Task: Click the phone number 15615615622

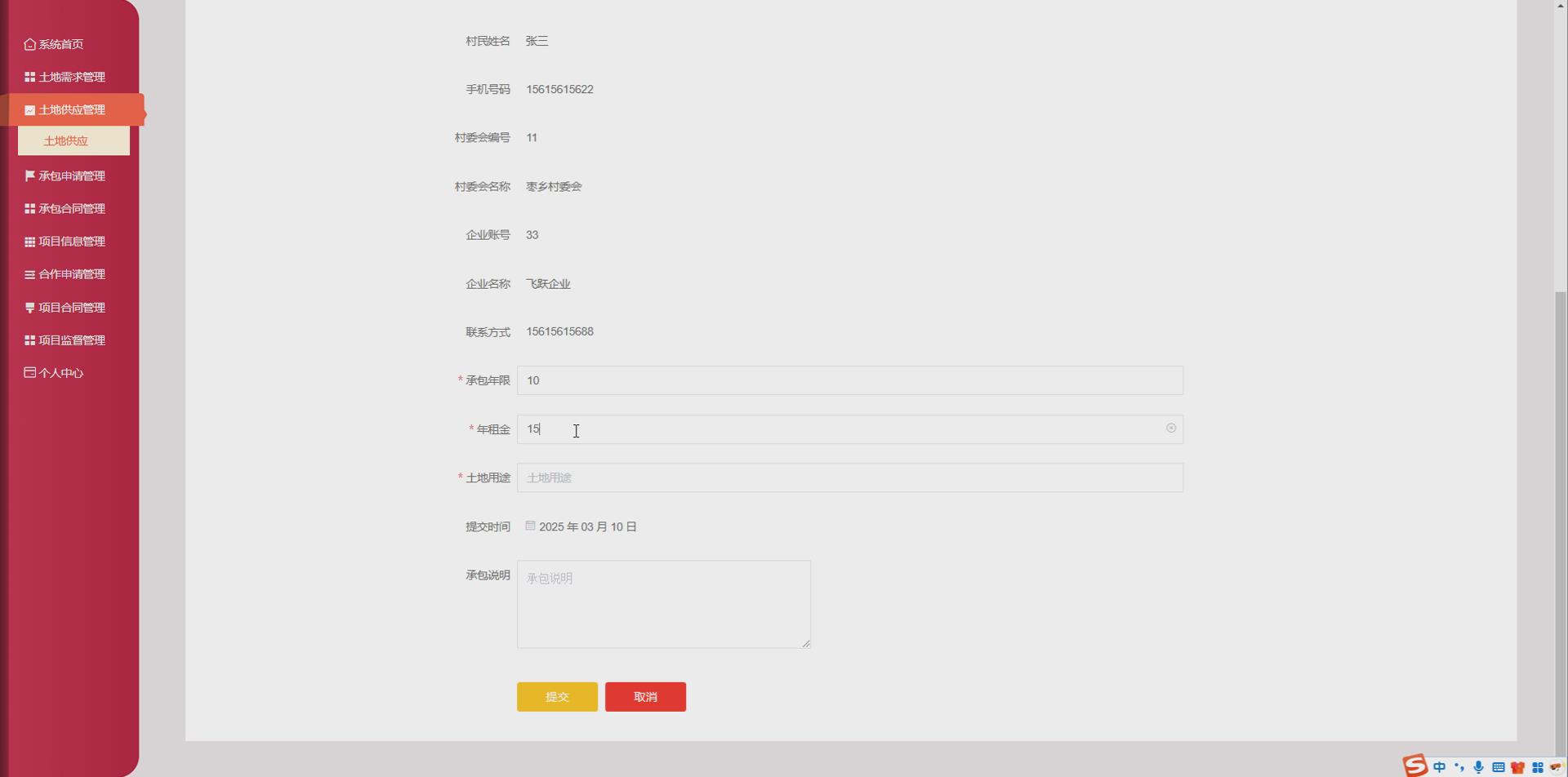Action: point(559,89)
